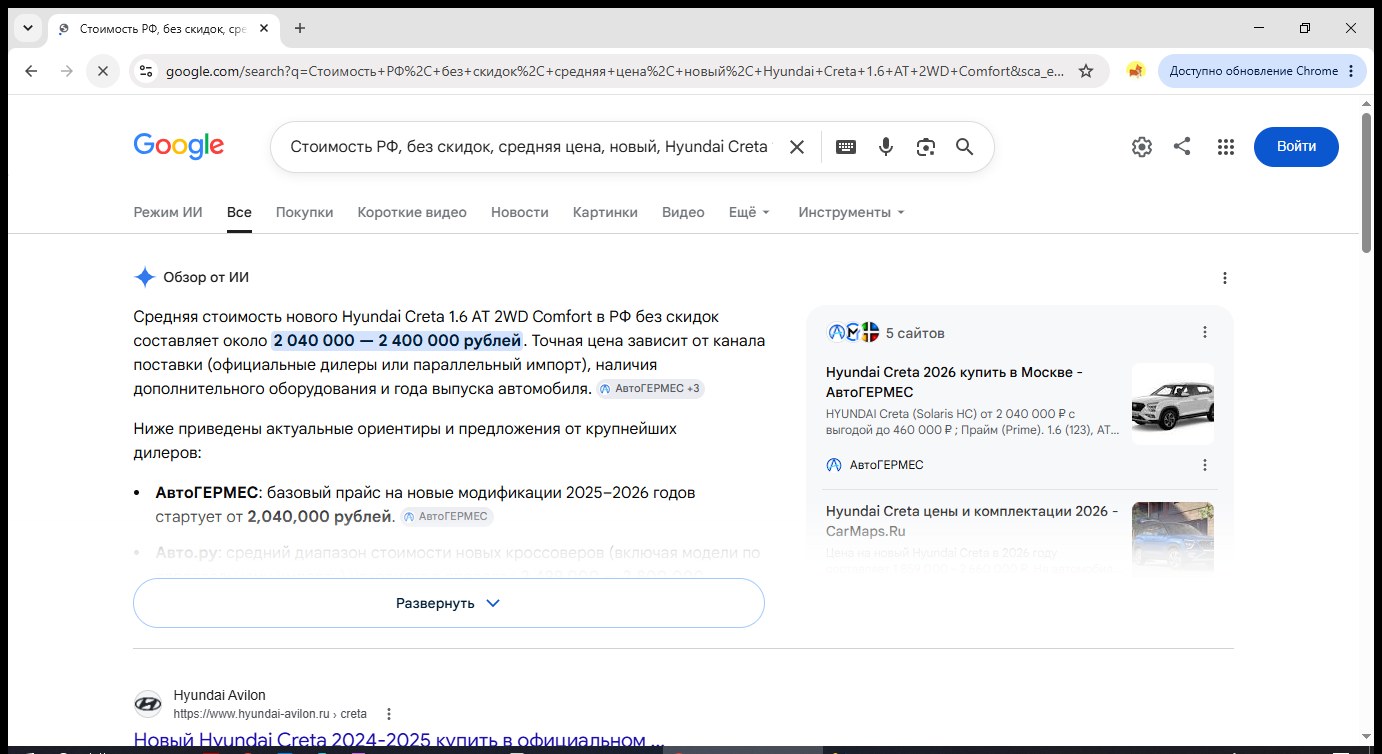Go to the Google homepage via the logo
This screenshot has height=754, width=1382.
pyautogui.click(x=179, y=146)
